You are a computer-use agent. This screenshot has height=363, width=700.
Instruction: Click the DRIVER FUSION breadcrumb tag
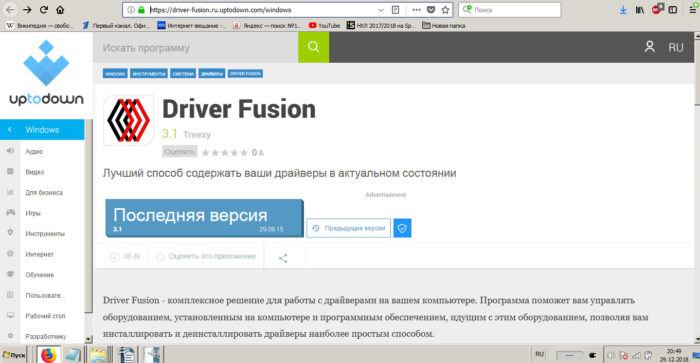tap(245, 74)
